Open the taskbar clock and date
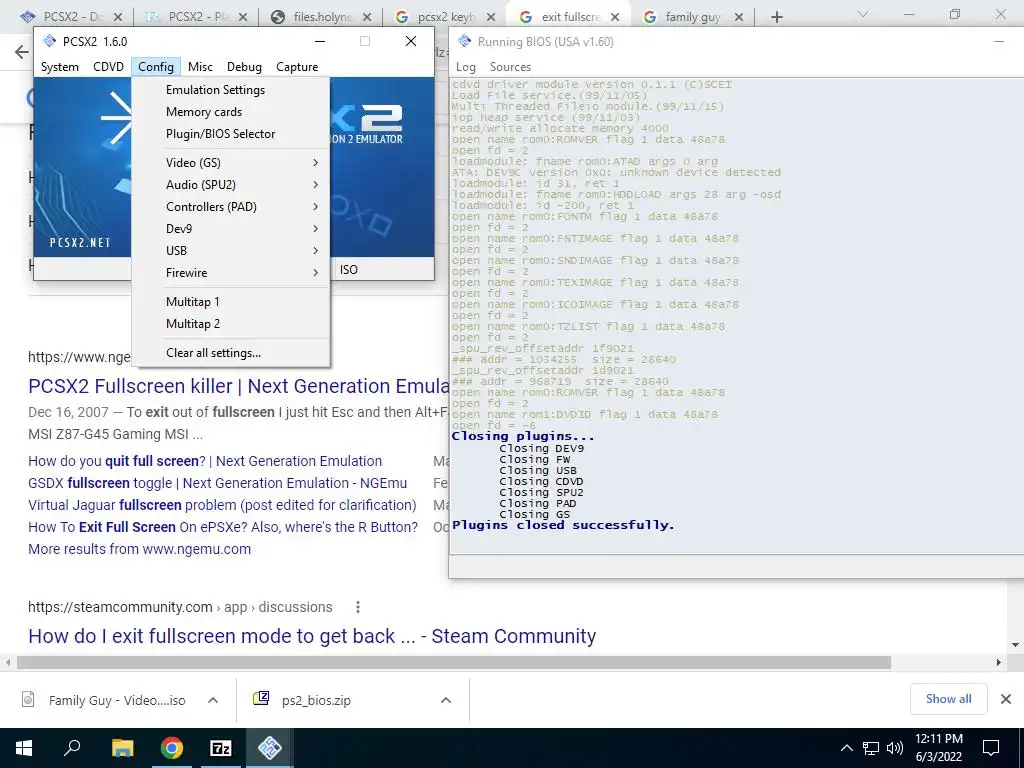1024x768 pixels. pyautogui.click(x=938, y=748)
